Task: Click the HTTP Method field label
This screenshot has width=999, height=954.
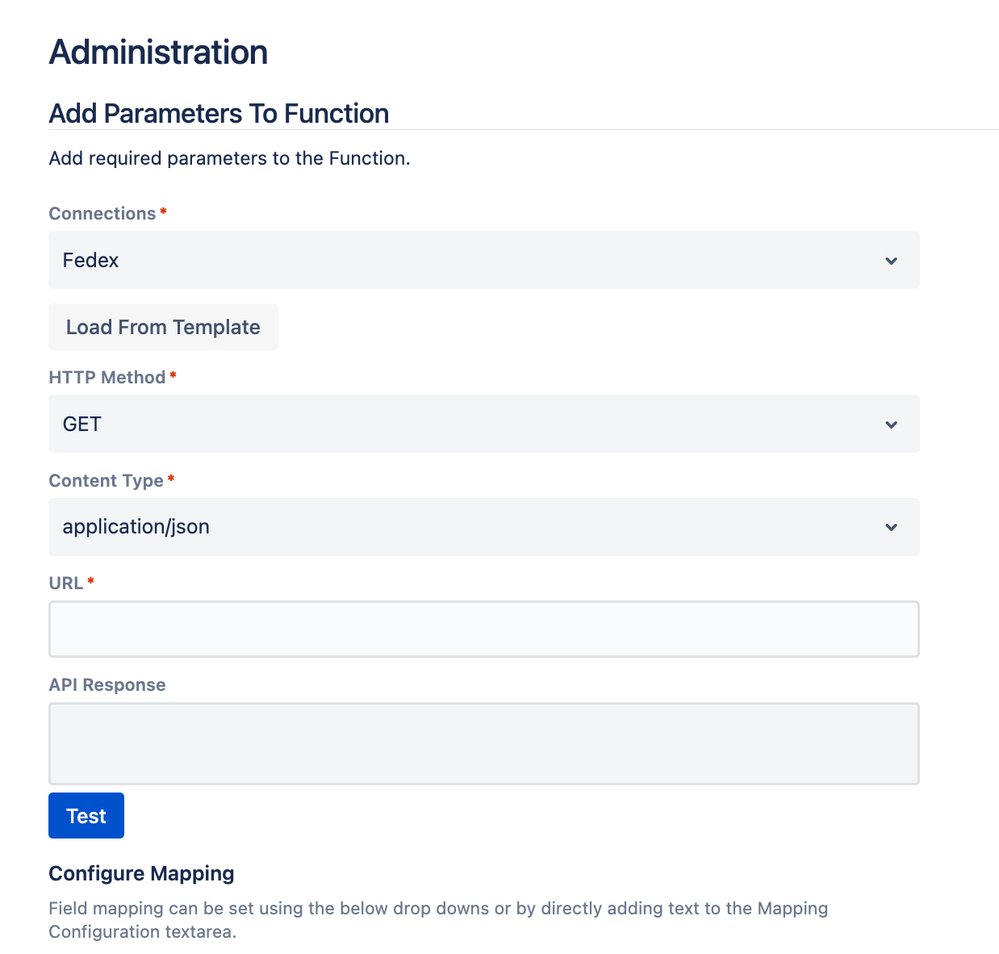Action: (107, 377)
